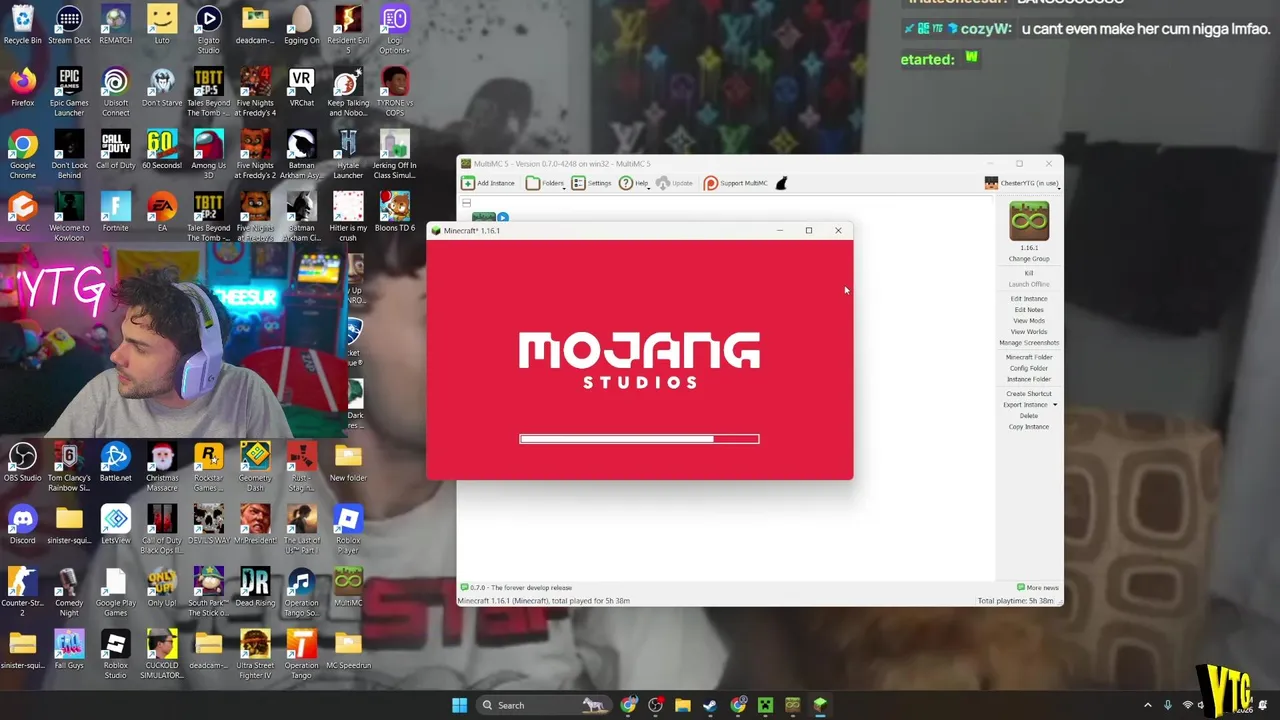Screen dimensions: 1280x720
Task: Select the OBS Studio desktop icon
Action: click(x=22, y=463)
